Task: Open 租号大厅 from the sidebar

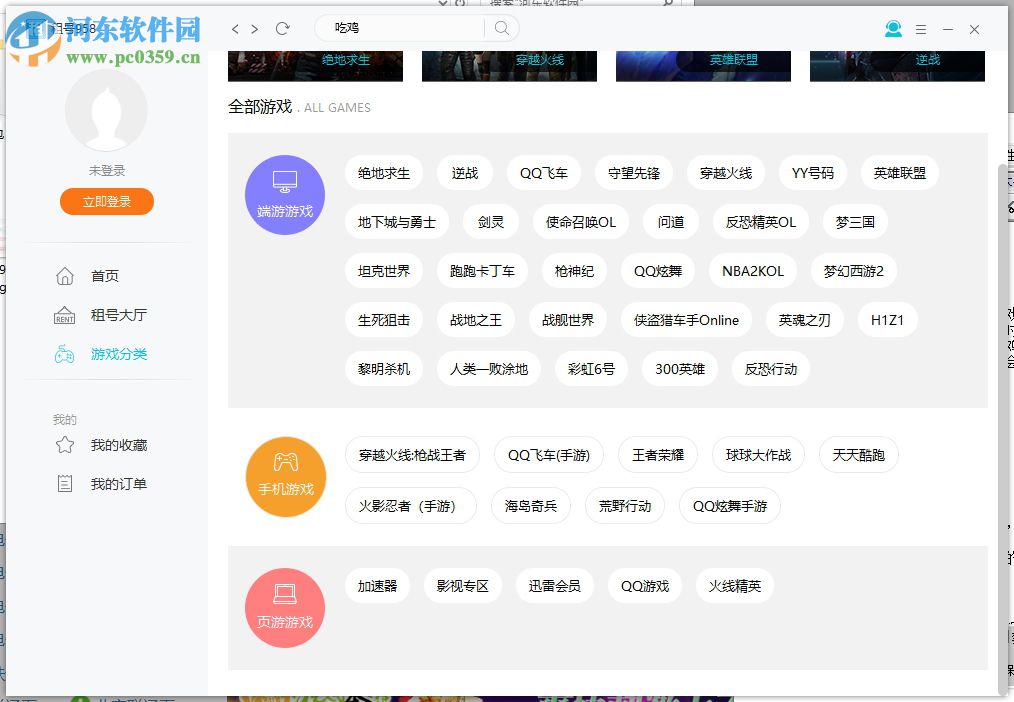Action: tap(115, 315)
